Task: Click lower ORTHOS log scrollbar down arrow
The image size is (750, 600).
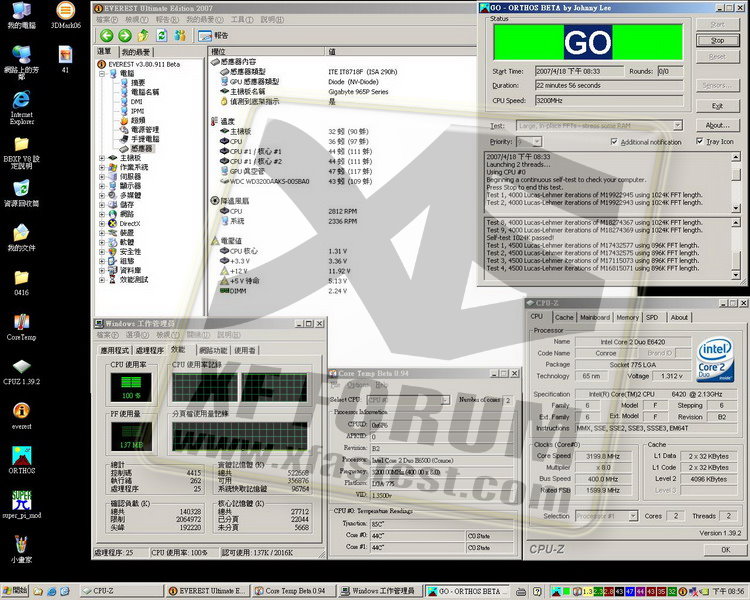Action: [x=736, y=275]
